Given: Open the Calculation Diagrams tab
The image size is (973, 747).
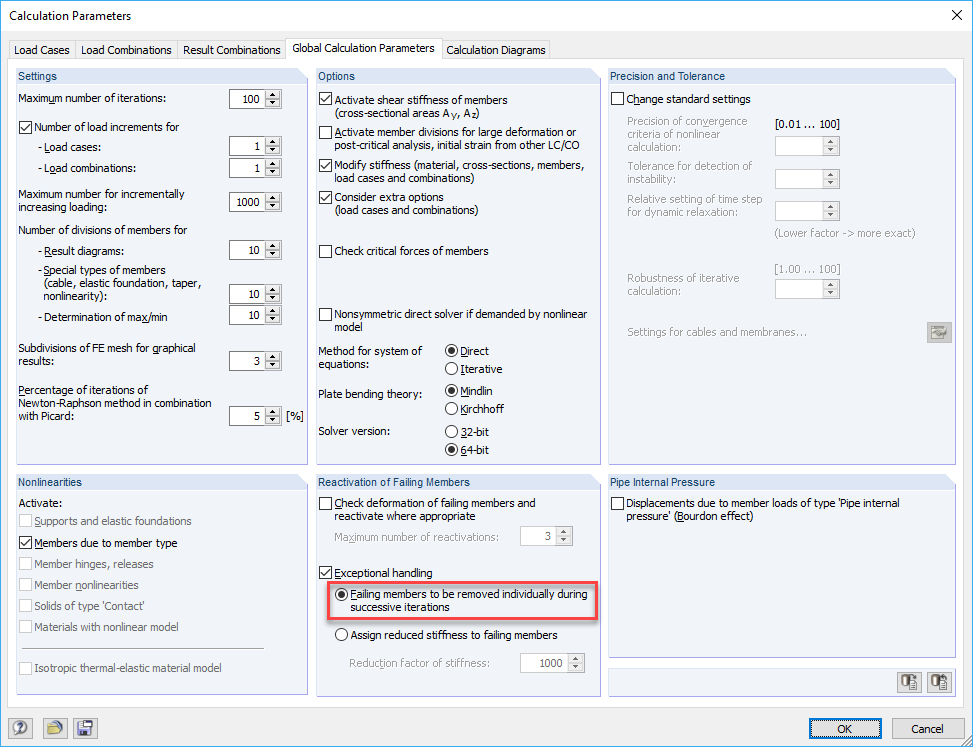Looking at the screenshot, I should tap(495, 48).
